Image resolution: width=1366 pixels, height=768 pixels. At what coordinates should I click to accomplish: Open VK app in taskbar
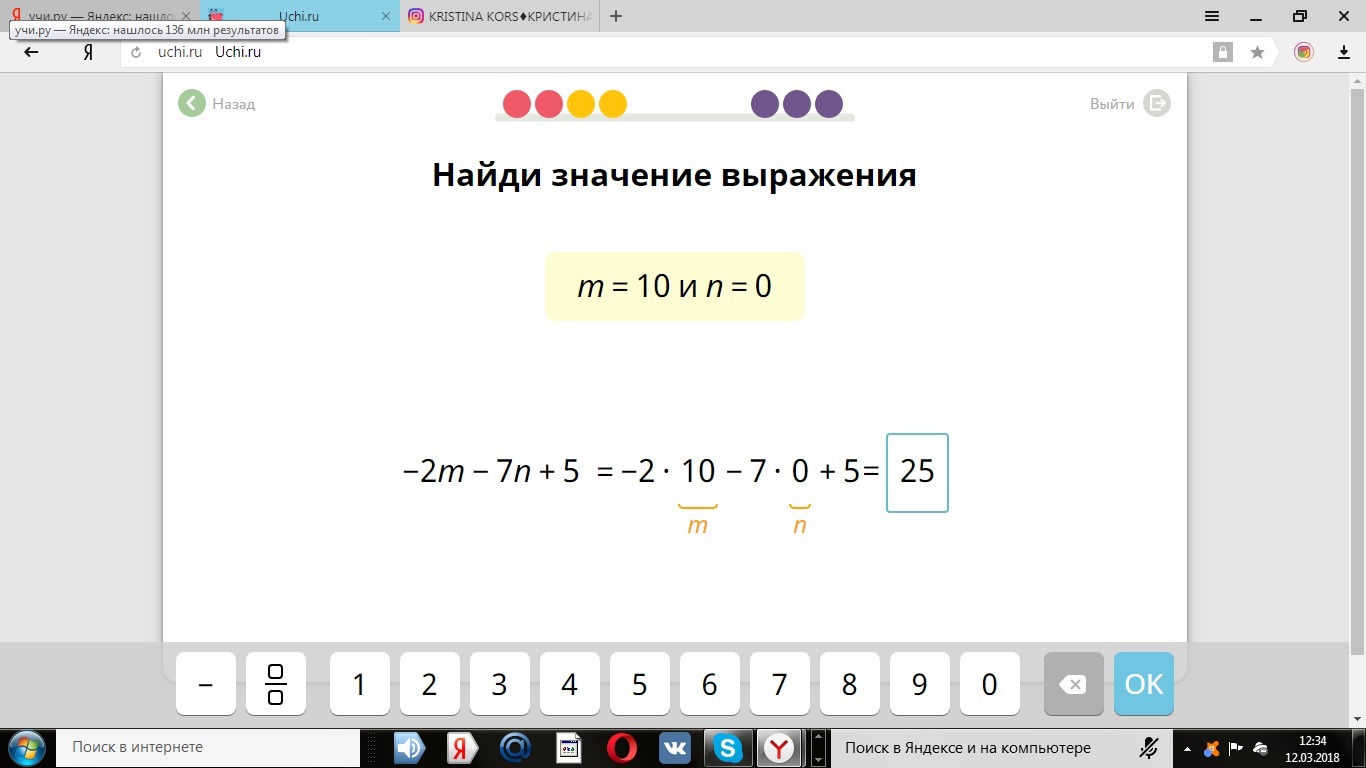click(675, 747)
